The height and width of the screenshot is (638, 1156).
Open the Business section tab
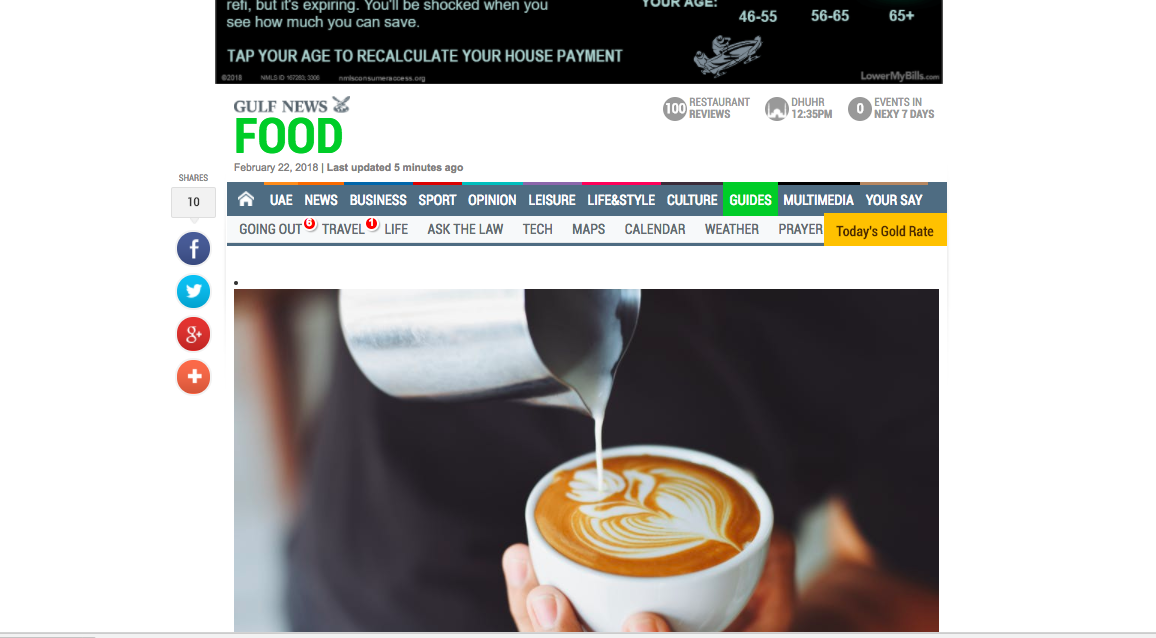click(377, 200)
